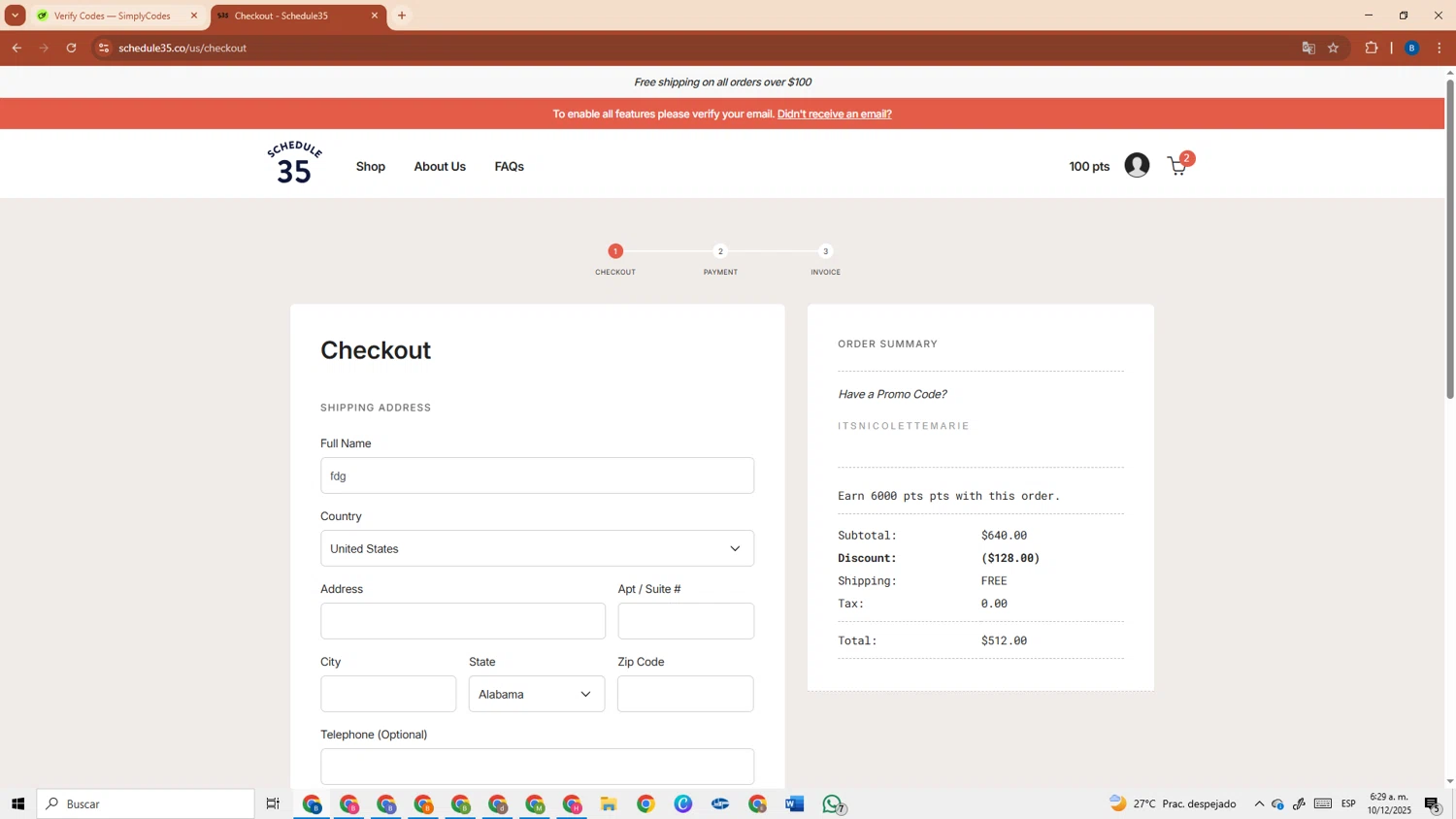Click the page vertical scrollbar
The height and width of the screenshot is (819, 1456).
coord(1450,238)
